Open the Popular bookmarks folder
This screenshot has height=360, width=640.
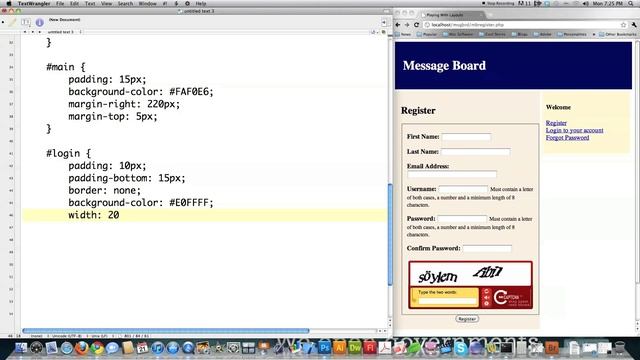(427, 34)
